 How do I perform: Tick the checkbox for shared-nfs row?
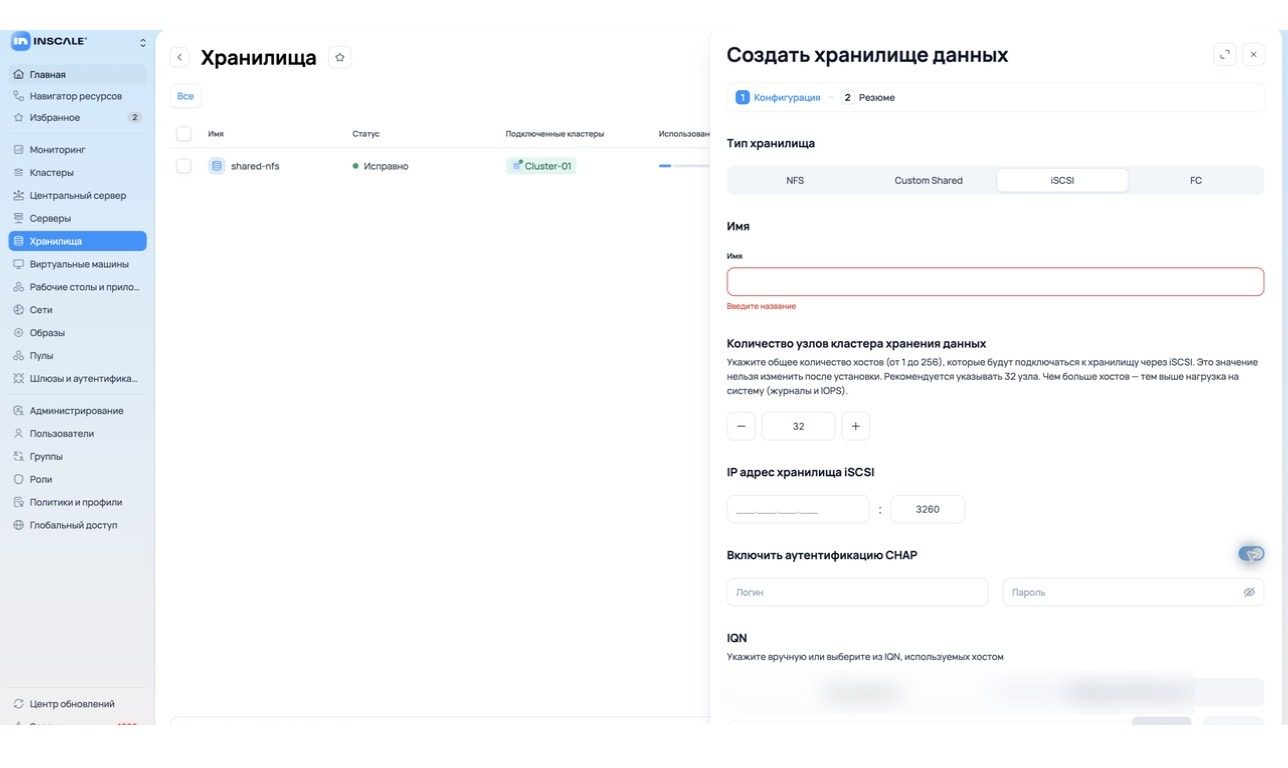point(184,166)
